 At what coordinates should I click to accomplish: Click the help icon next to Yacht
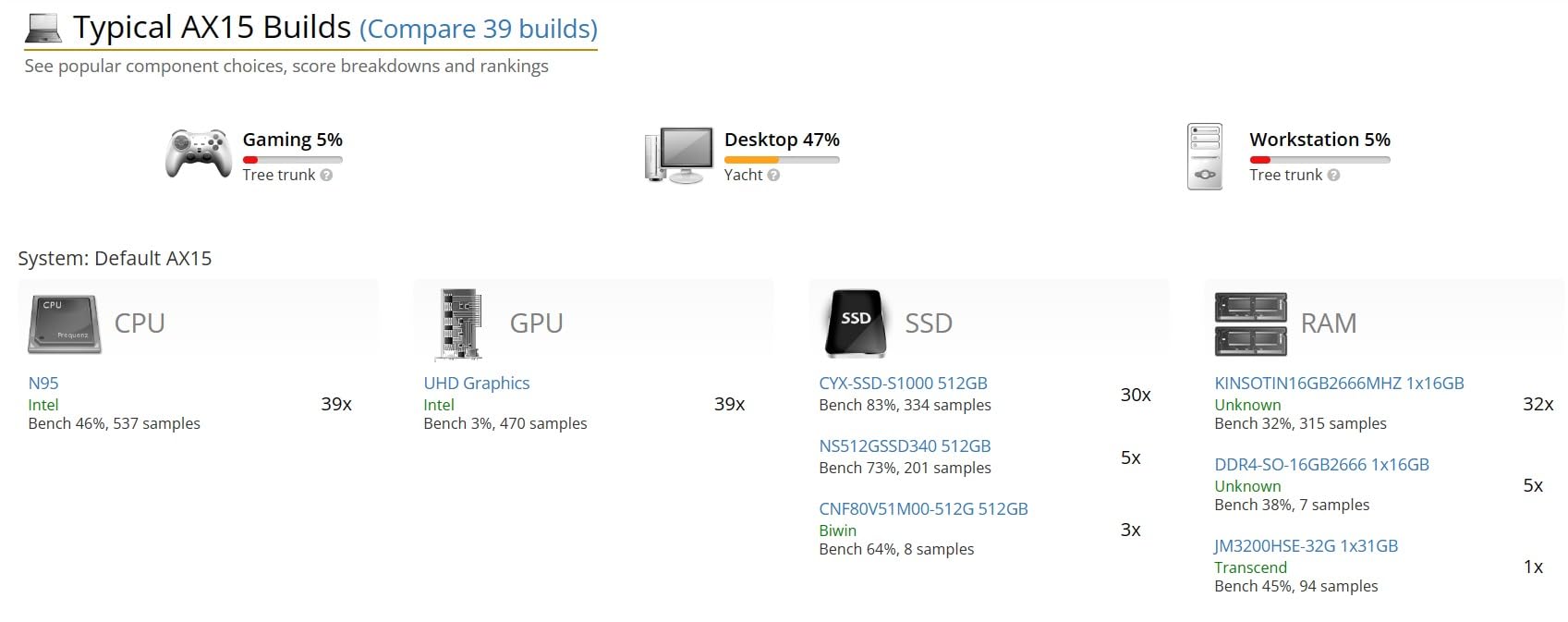pyautogui.click(x=773, y=176)
